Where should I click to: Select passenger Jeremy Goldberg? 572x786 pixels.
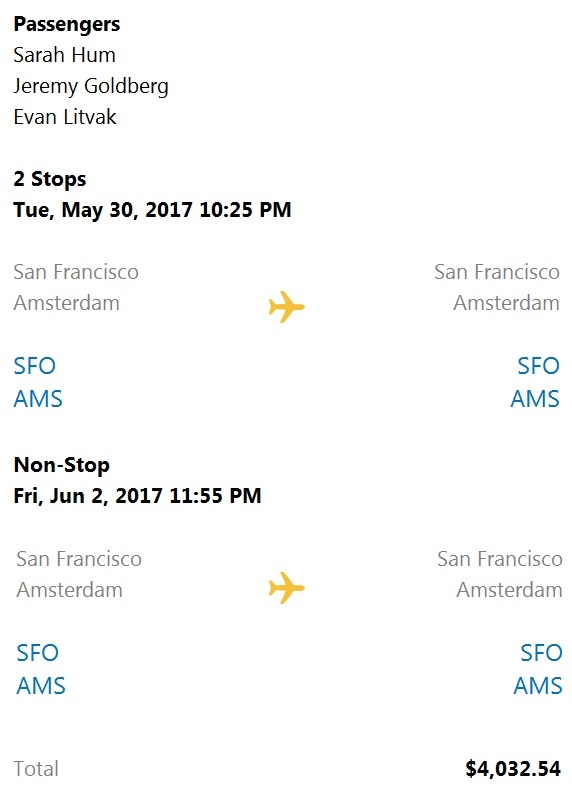pyautogui.click(x=91, y=86)
